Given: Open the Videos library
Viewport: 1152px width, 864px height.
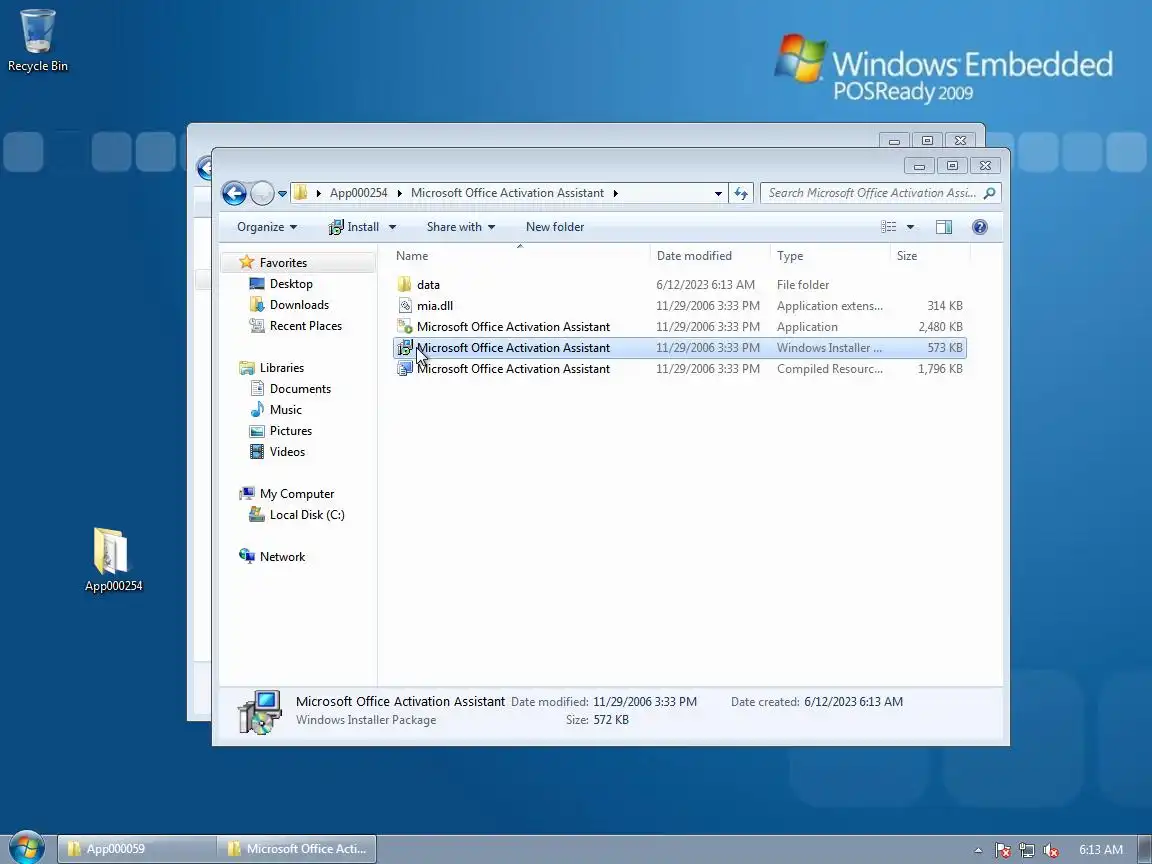Looking at the screenshot, I should pyautogui.click(x=287, y=452).
